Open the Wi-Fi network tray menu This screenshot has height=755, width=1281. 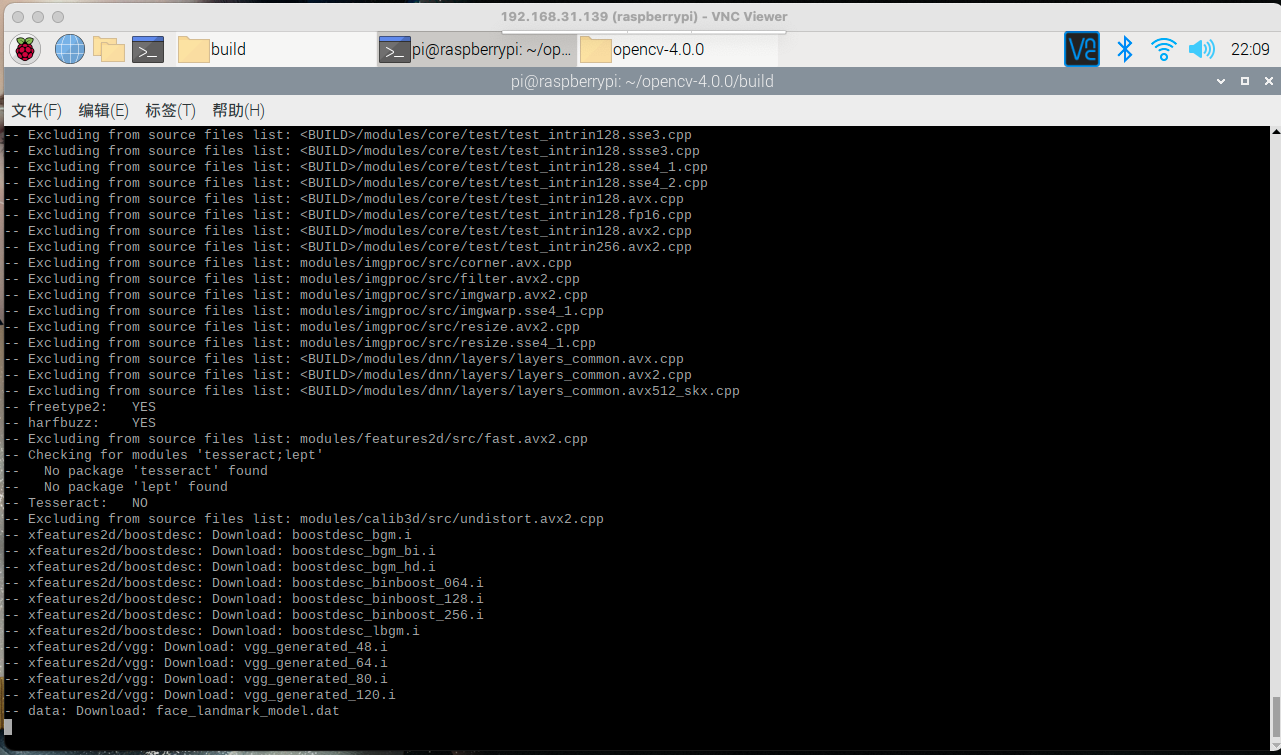coord(1163,49)
